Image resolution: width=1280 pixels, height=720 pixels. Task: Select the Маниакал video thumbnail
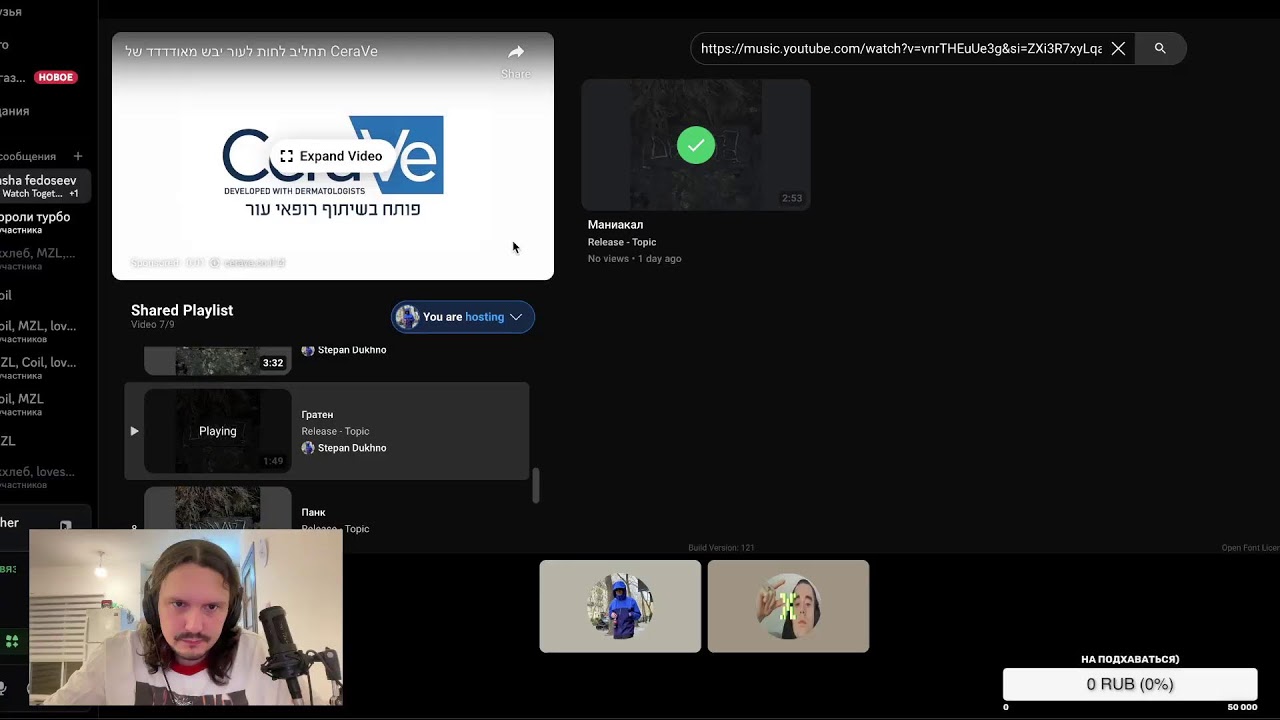click(696, 145)
